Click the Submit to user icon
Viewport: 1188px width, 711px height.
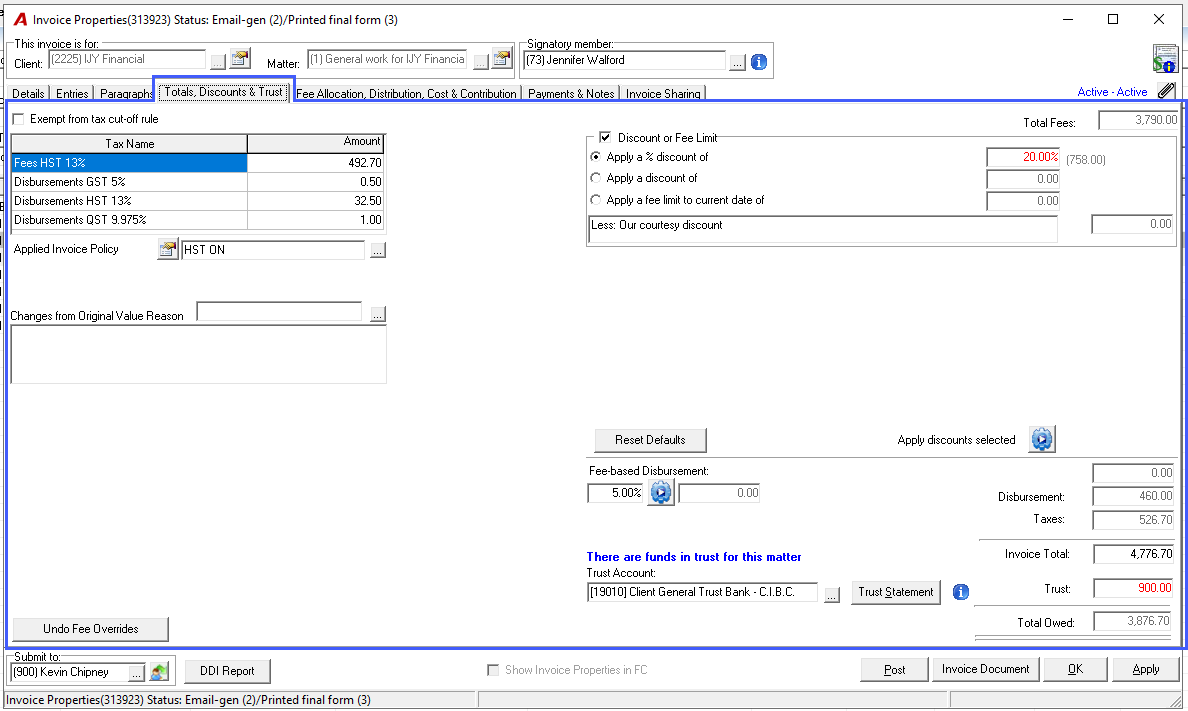point(158,672)
